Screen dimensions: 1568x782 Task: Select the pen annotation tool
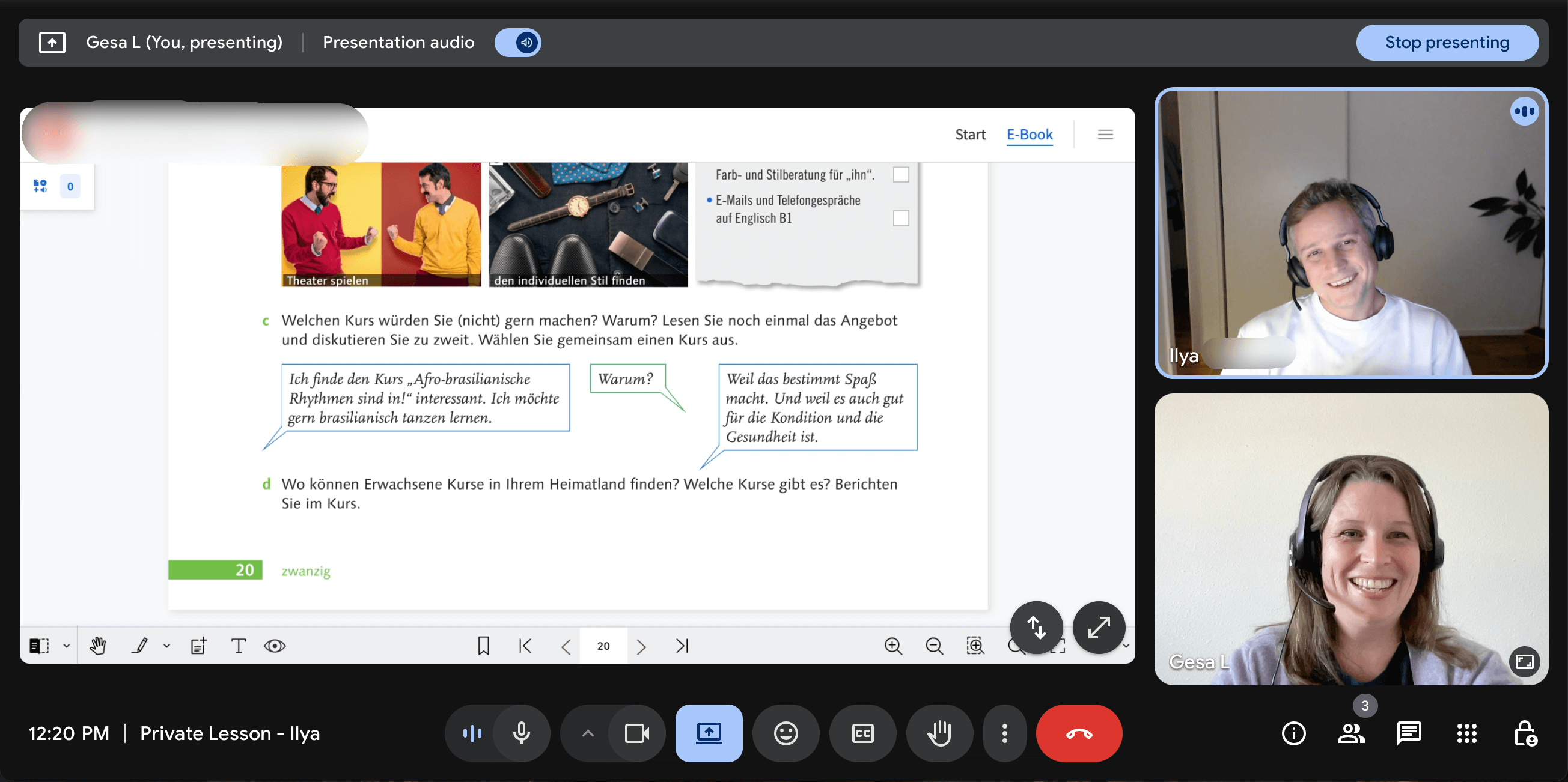click(x=141, y=645)
